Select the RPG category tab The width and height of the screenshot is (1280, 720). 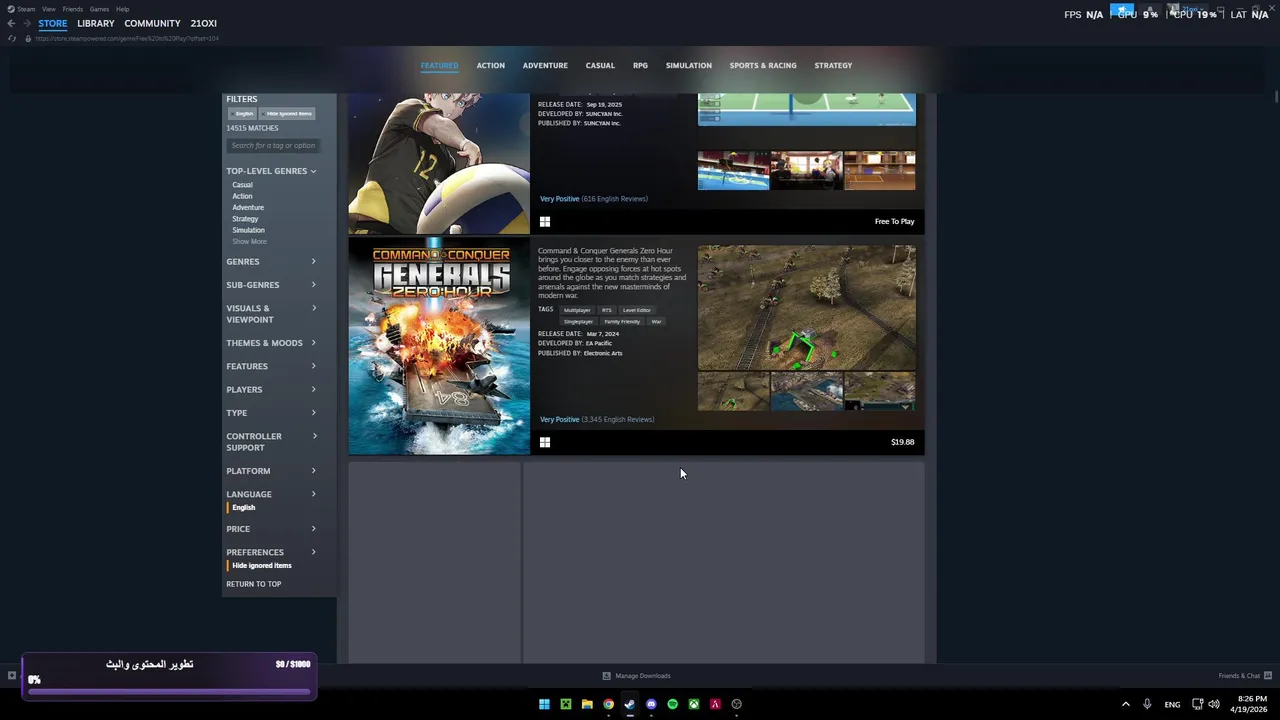[x=640, y=65]
